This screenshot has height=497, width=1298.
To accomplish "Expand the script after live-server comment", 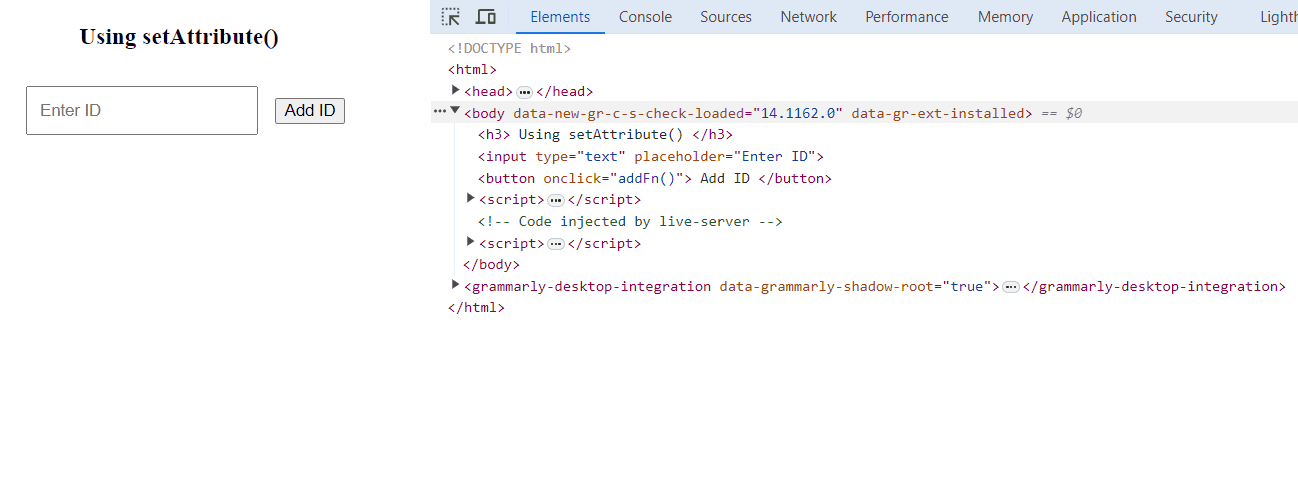I will (x=471, y=242).
